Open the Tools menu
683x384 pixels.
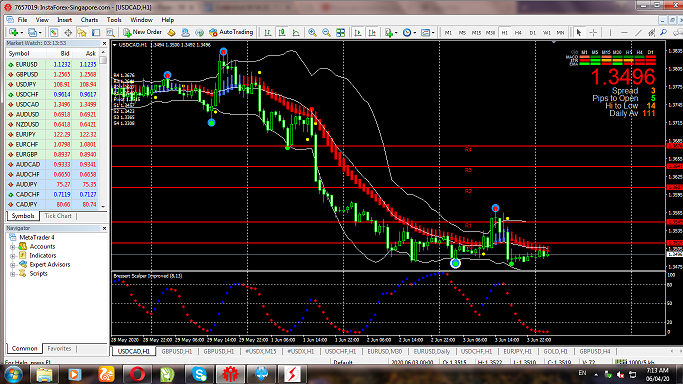point(114,20)
